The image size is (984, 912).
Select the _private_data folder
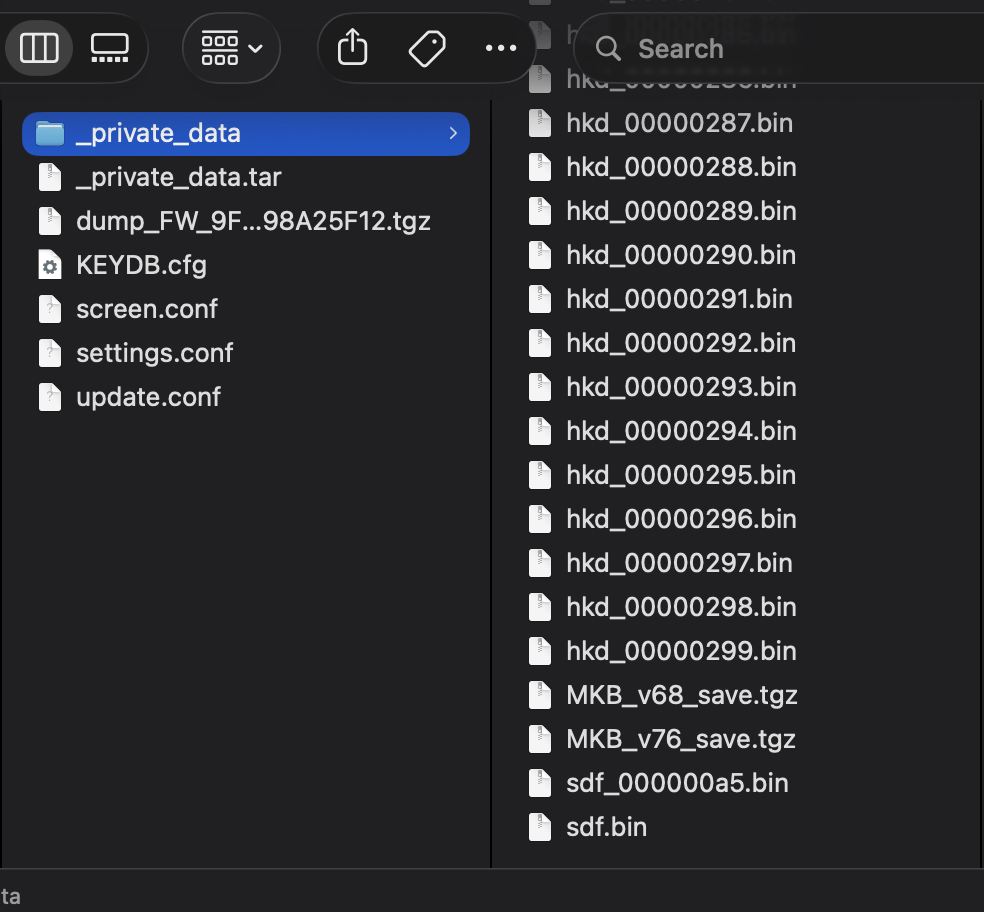[x=246, y=134]
